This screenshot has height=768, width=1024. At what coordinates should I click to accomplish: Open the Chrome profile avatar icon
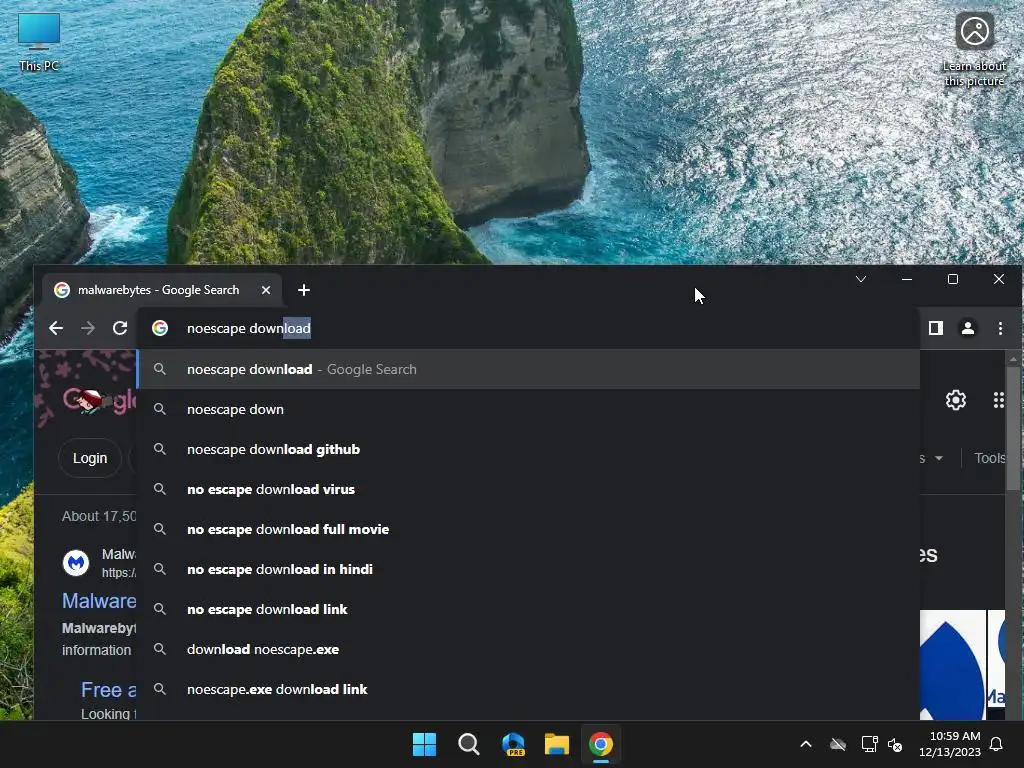pyautogui.click(x=968, y=328)
